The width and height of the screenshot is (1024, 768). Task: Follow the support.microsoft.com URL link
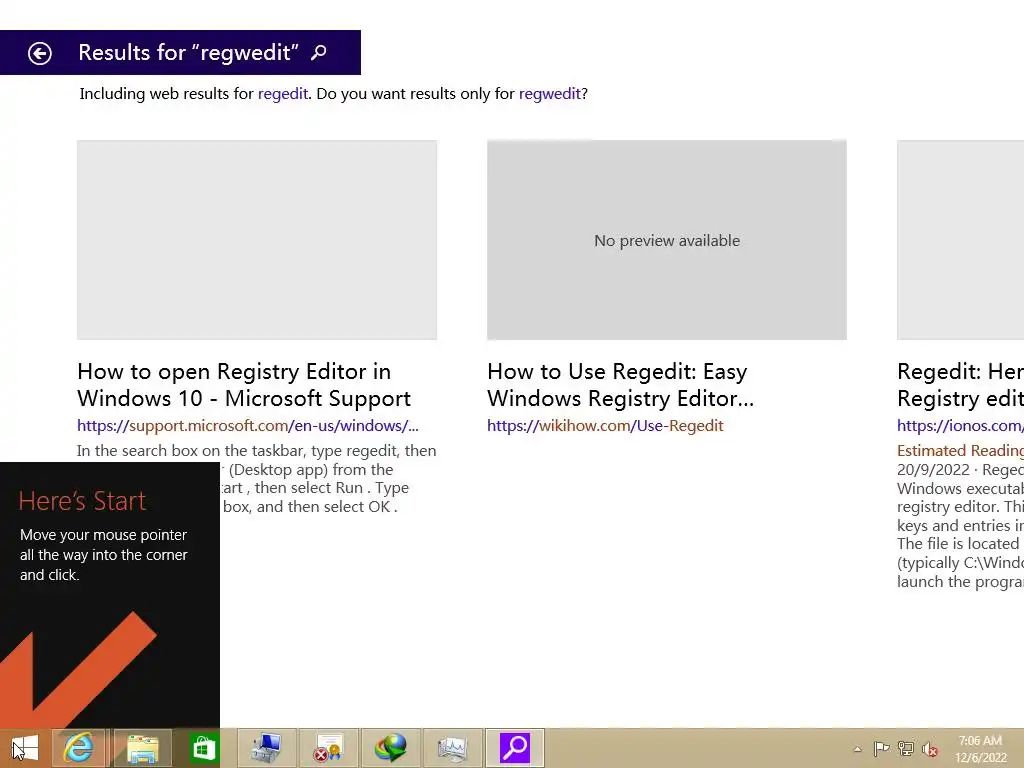coord(248,426)
